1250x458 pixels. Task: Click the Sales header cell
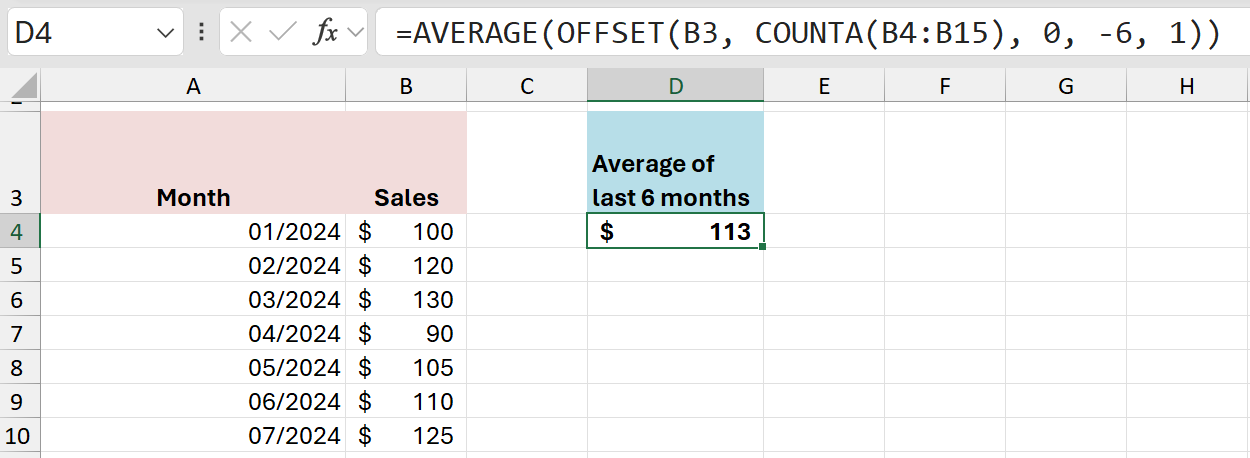point(406,162)
